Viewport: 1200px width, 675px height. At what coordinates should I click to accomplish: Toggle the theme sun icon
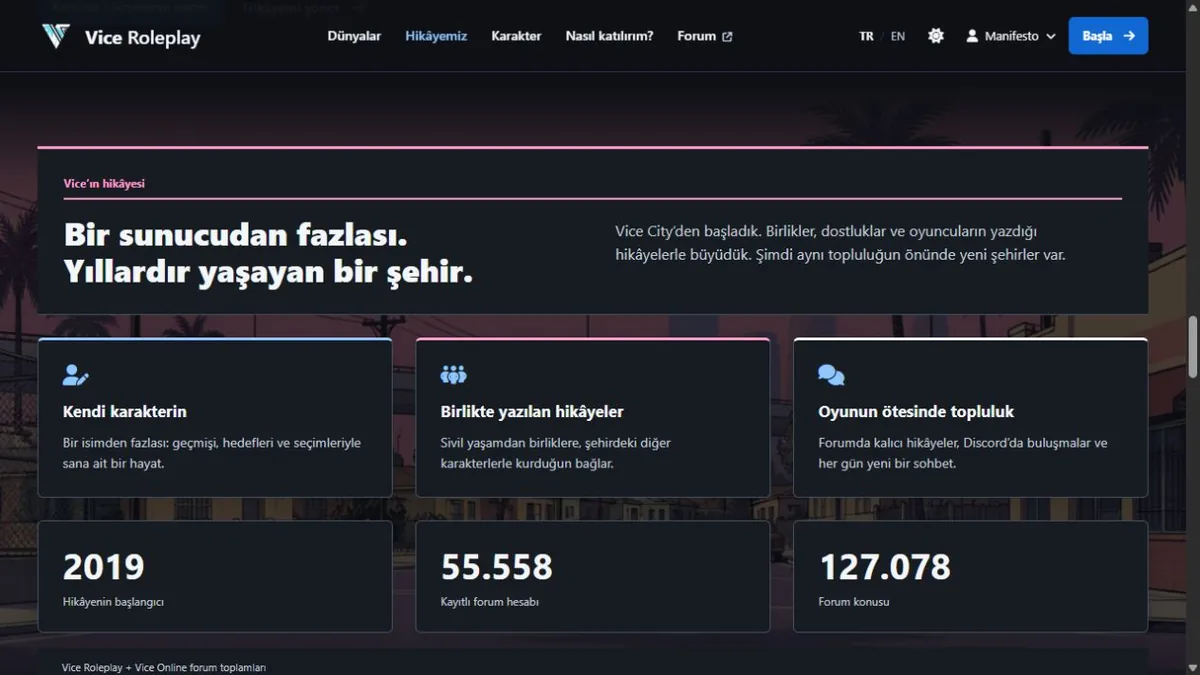[x=936, y=36]
